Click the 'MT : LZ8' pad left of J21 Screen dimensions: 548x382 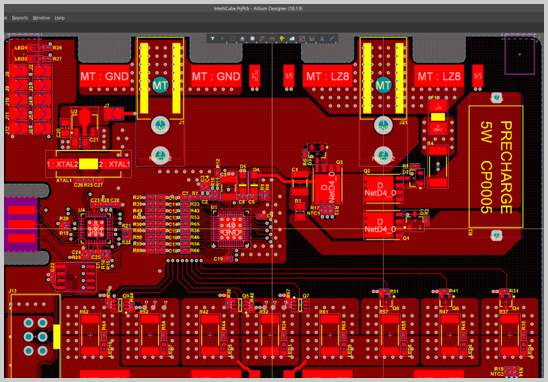[x=327, y=76]
